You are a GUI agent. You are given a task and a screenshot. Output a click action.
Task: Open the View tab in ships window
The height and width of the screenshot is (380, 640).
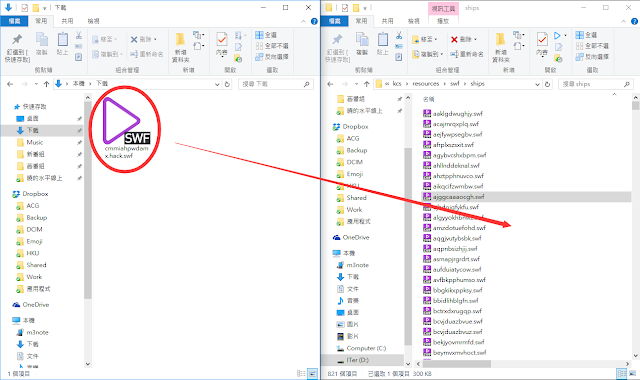click(x=413, y=21)
